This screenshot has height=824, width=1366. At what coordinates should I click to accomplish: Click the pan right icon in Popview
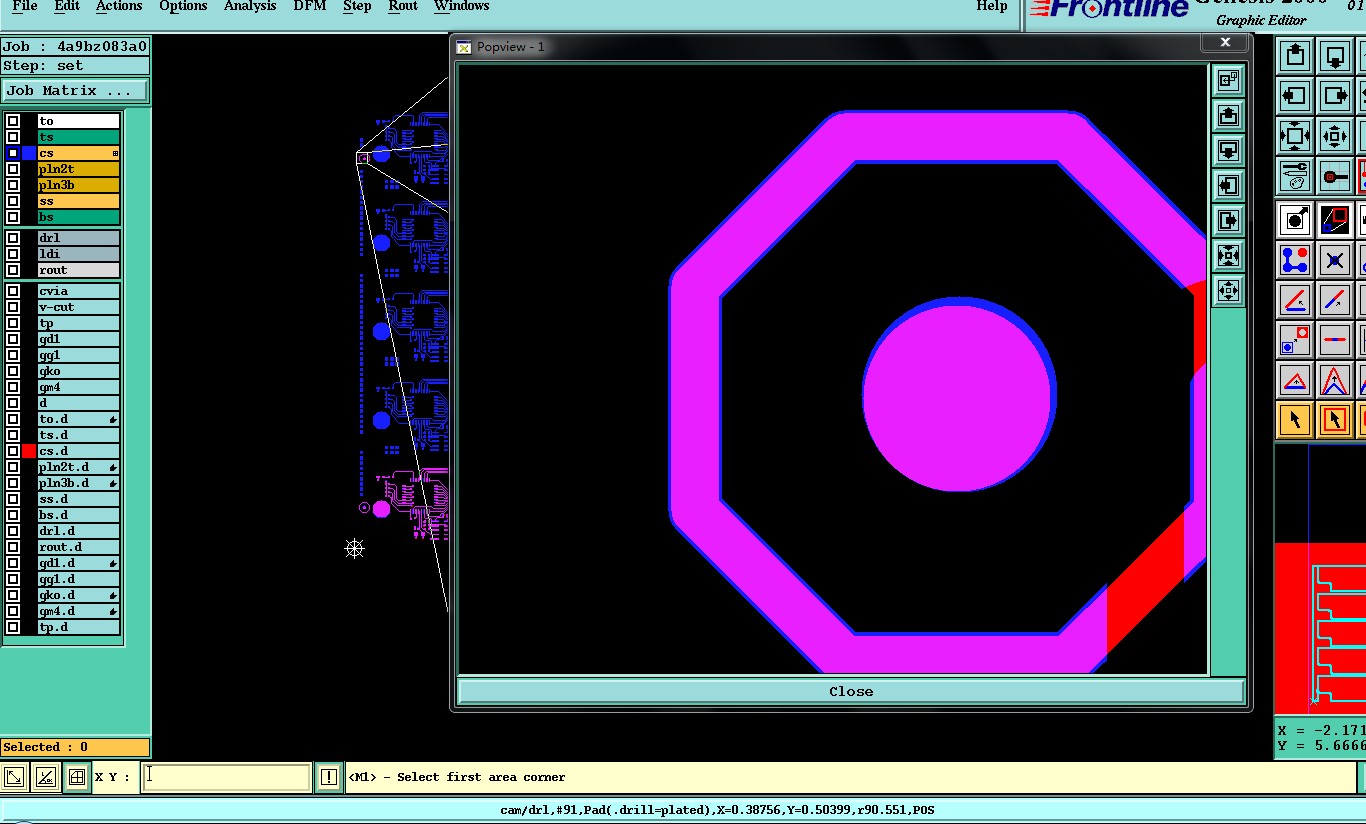click(x=1228, y=220)
